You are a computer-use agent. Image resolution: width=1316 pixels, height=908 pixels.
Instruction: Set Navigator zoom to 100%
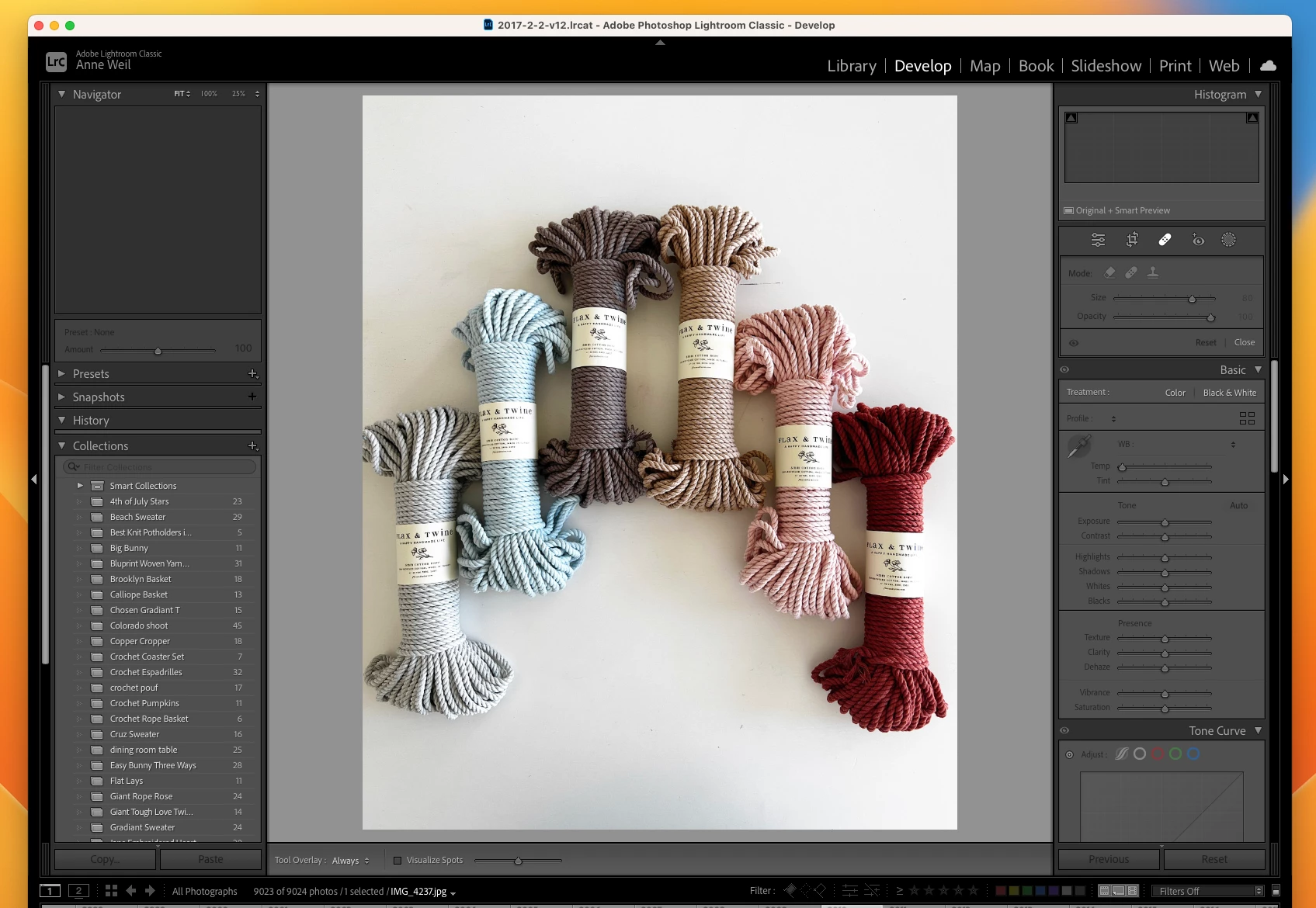(209, 94)
